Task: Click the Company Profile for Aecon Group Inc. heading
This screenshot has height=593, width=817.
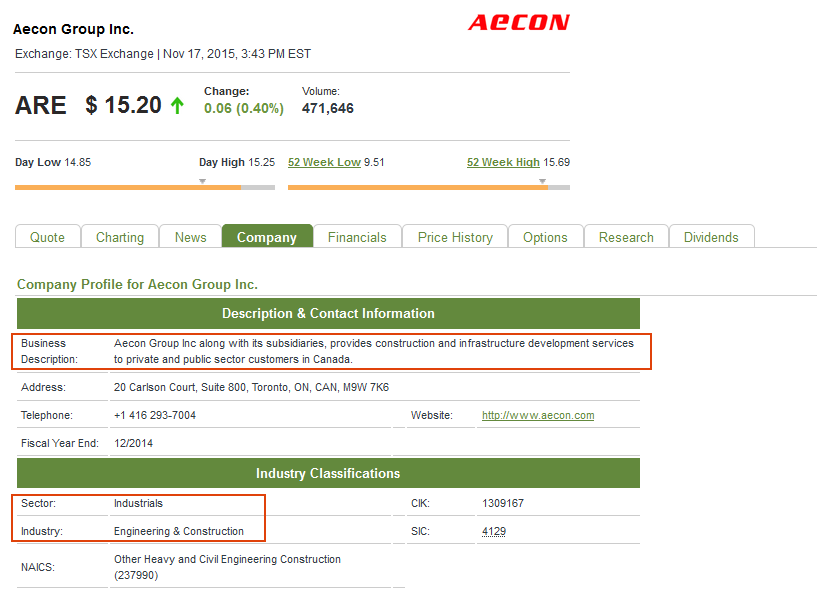Action: tap(138, 284)
